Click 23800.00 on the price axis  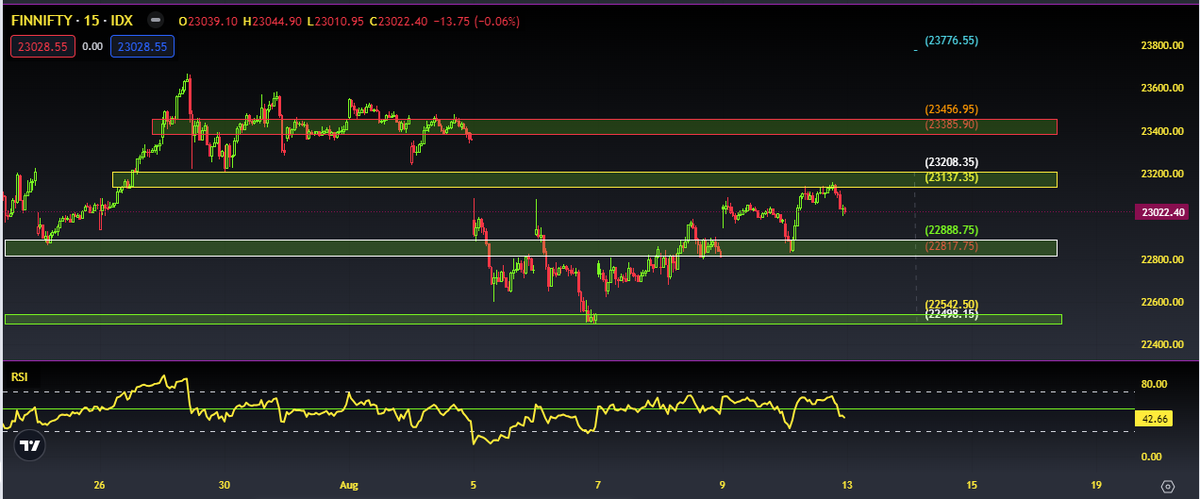point(1163,45)
